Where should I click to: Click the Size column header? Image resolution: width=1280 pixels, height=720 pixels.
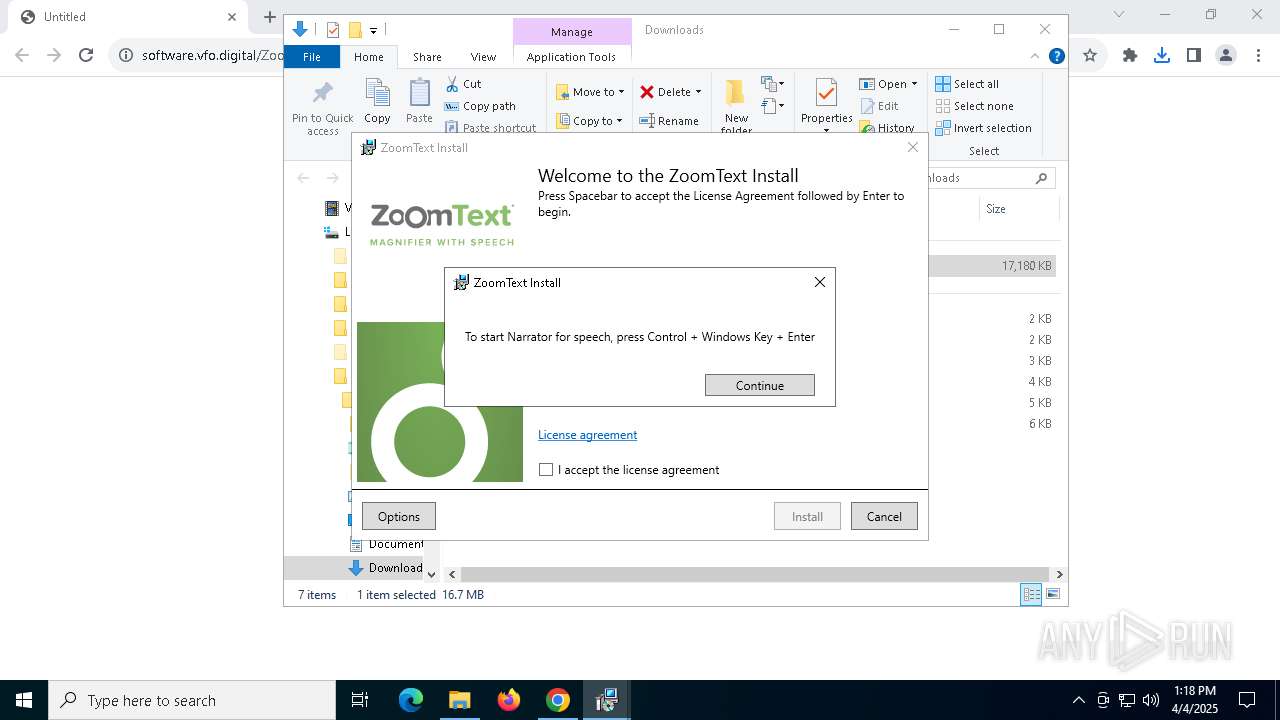click(1020, 209)
